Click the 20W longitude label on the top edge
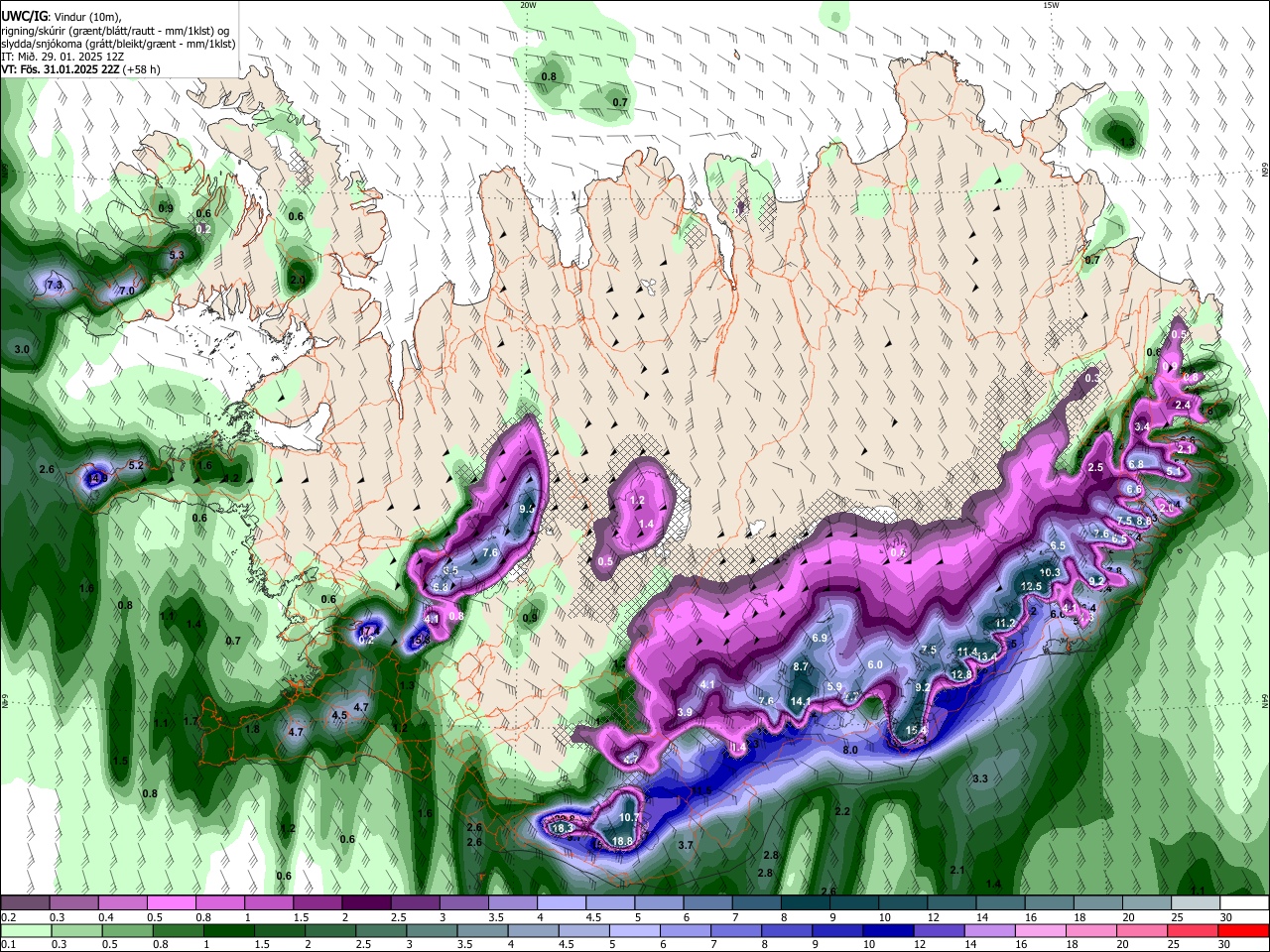Screen dimensions: 1270x952 pos(528,5)
